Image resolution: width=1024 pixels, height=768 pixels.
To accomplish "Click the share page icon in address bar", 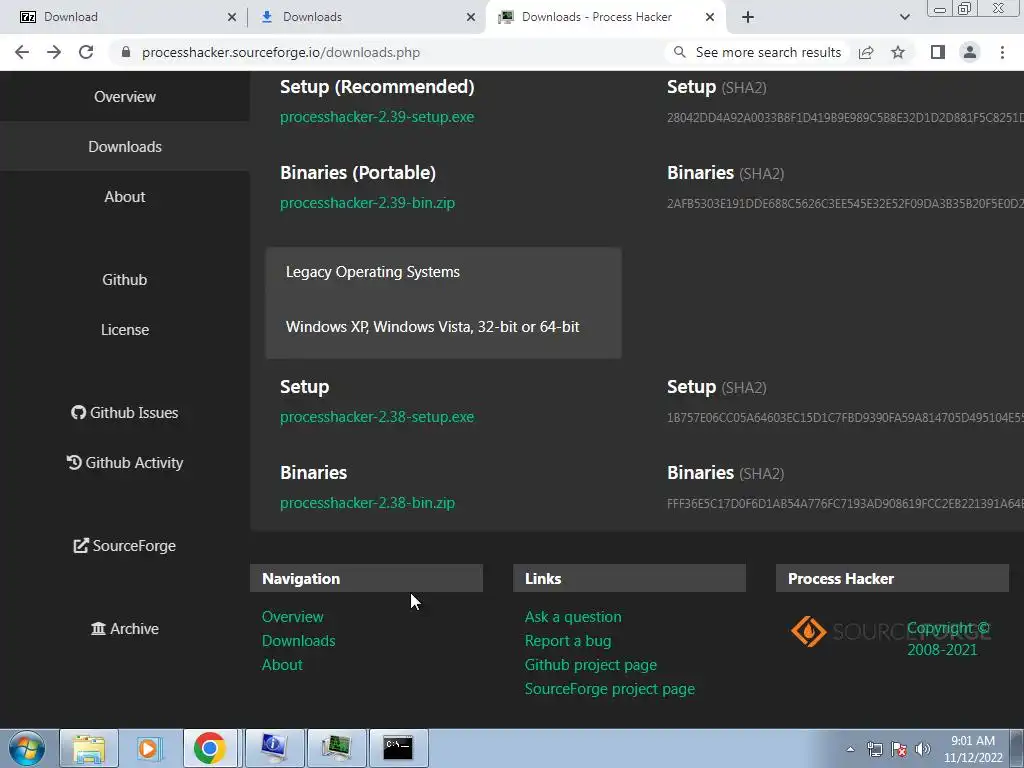I will pos(866,52).
